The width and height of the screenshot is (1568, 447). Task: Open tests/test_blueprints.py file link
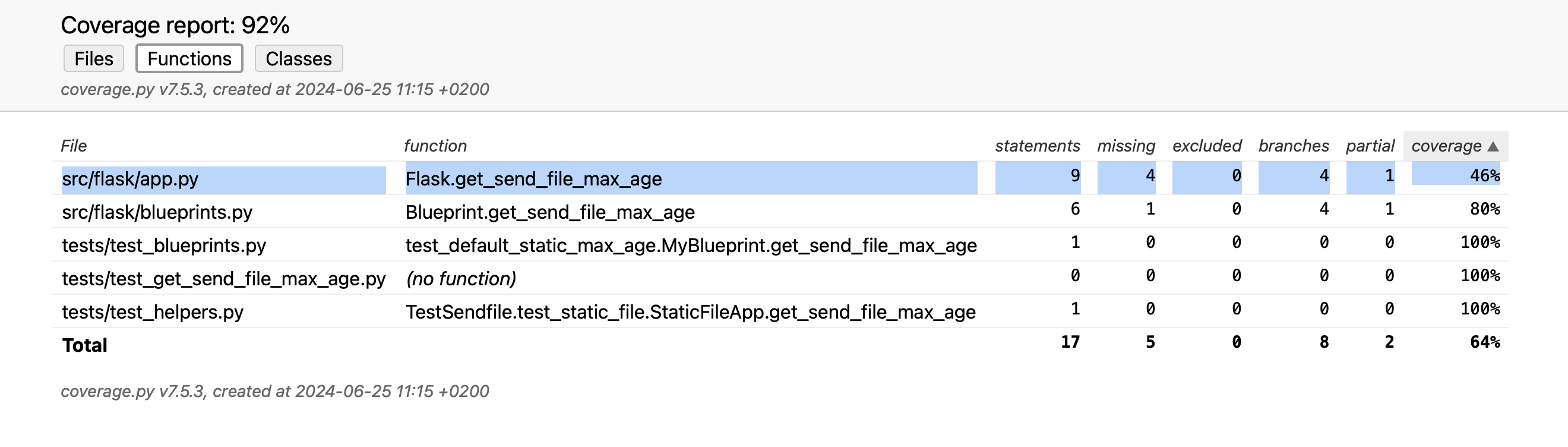165,245
